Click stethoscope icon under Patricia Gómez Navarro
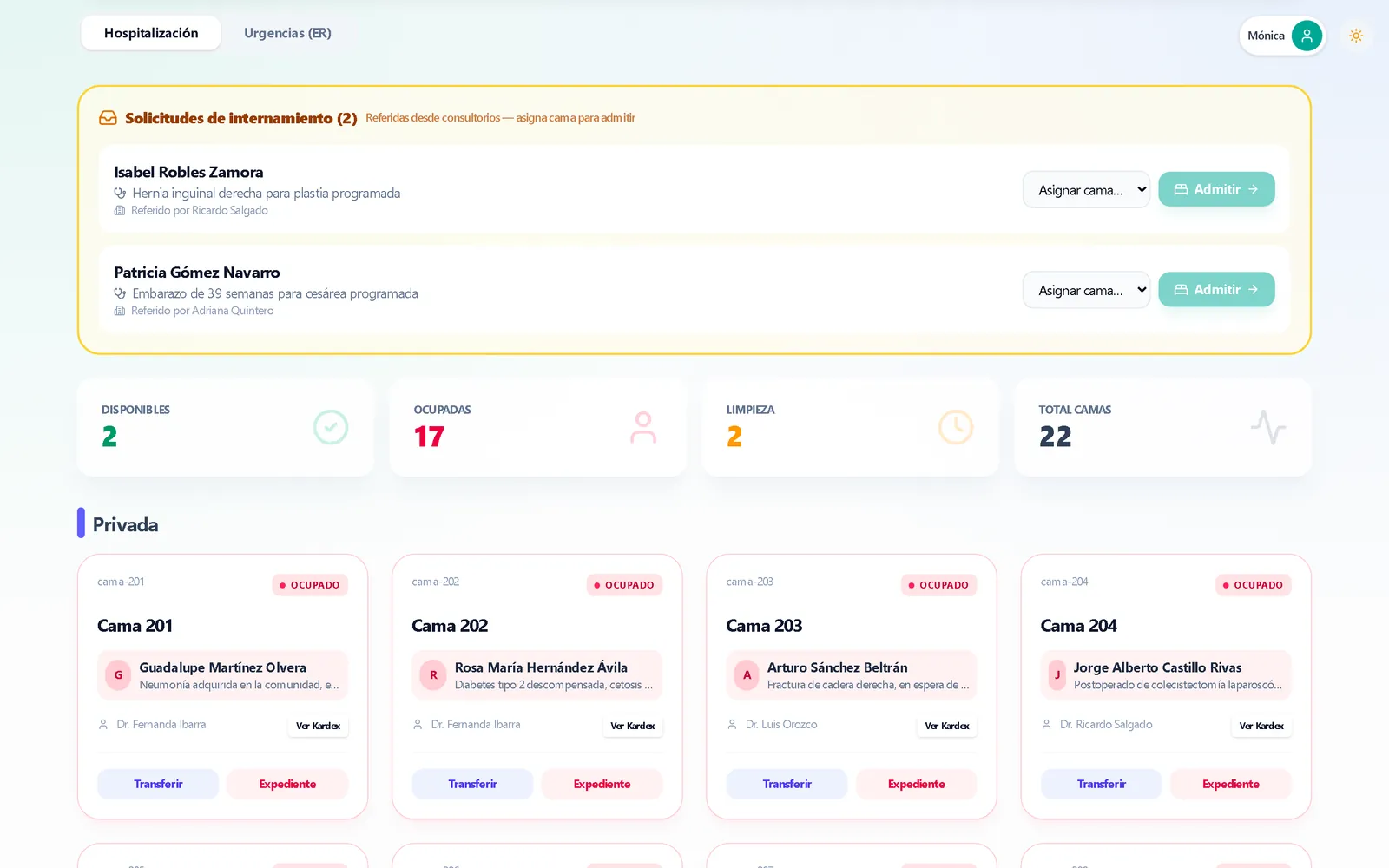 120,294
